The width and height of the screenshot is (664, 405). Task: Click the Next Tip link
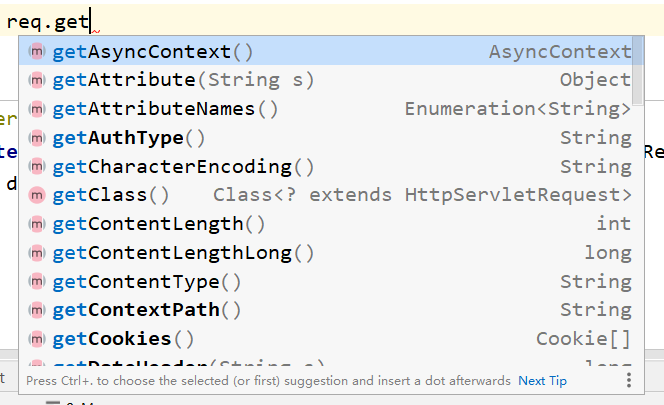point(542,381)
